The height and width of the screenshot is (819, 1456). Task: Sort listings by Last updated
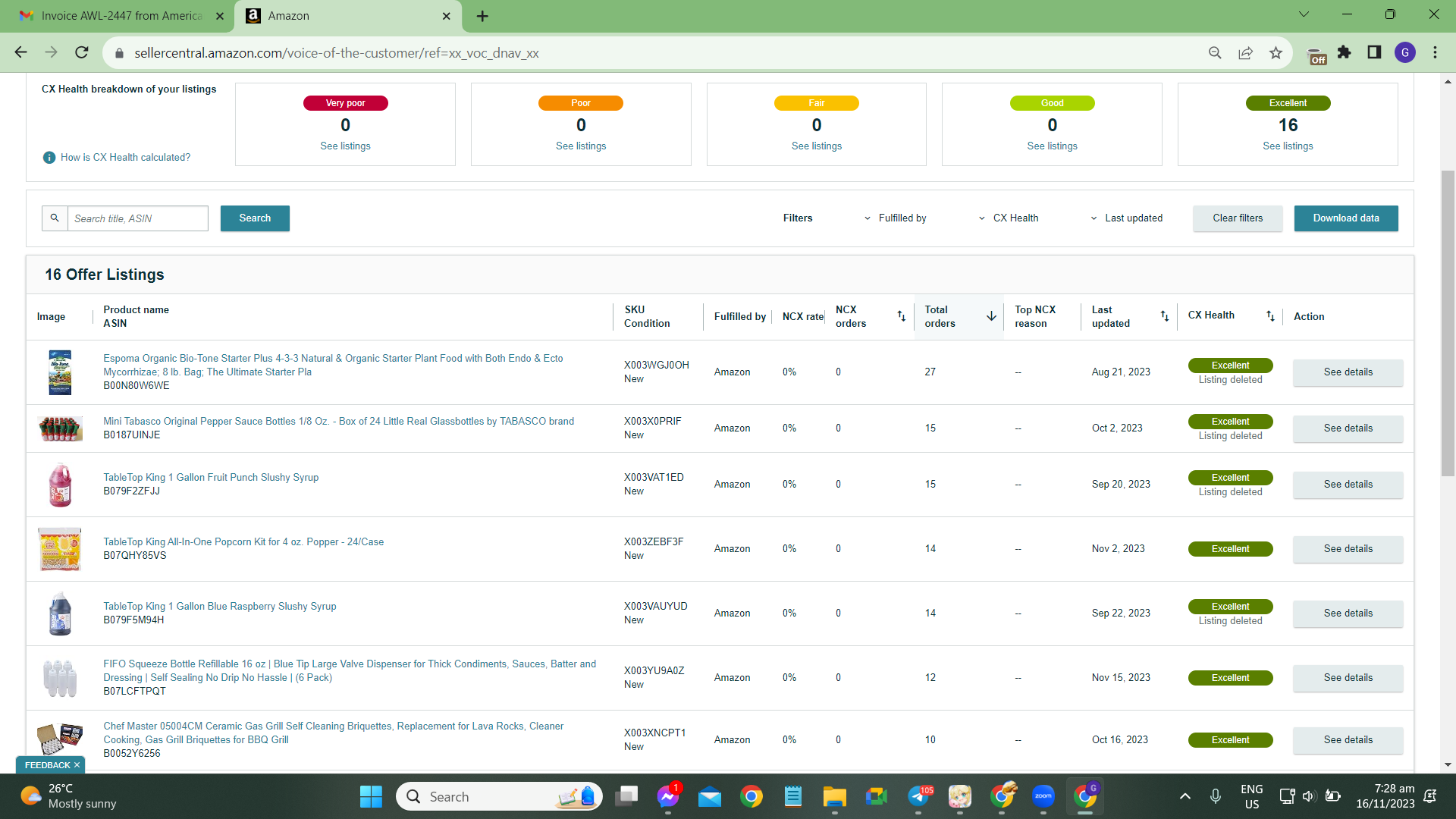1165,316
